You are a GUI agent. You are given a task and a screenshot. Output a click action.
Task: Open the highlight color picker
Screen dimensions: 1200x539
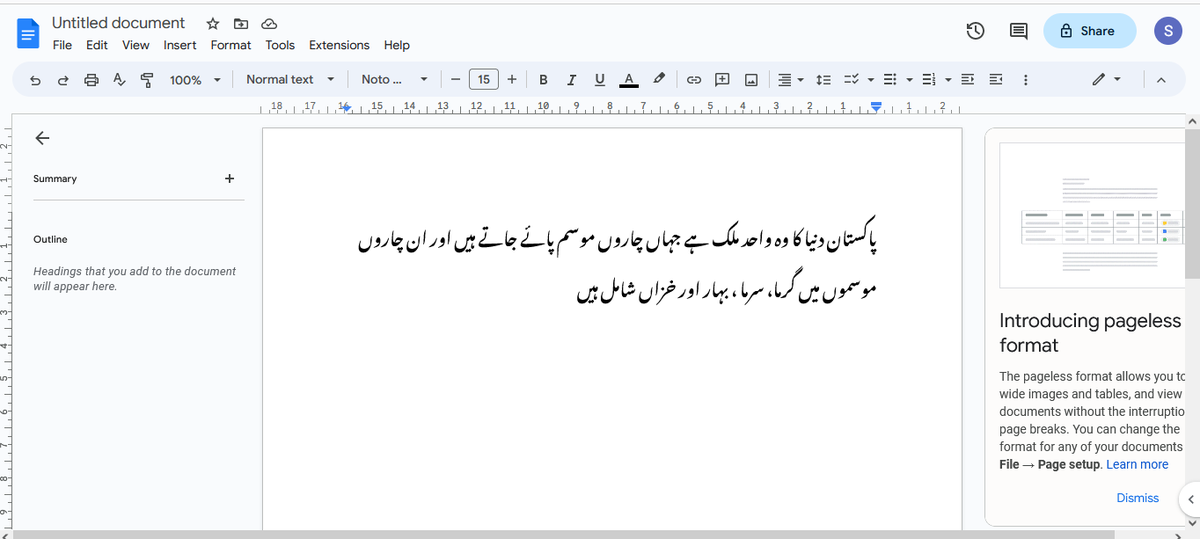(x=658, y=80)
